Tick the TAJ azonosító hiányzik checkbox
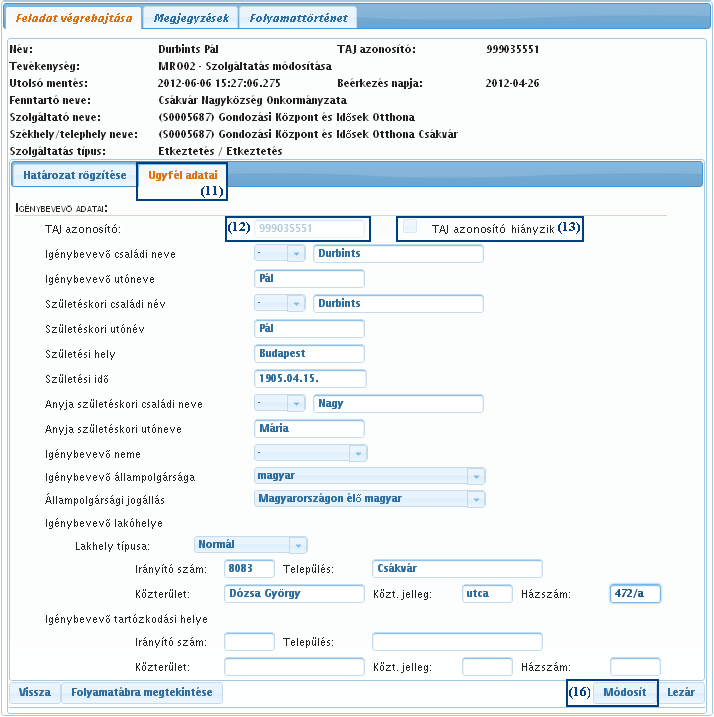Image resolution: width=714 pixels, height=717 pixels. pos(410,226)
